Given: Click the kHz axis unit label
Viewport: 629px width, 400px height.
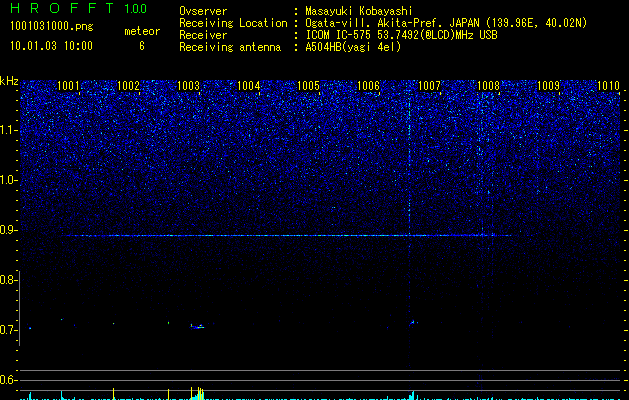Looking at the screenshot, I should [x=9, y=81].
